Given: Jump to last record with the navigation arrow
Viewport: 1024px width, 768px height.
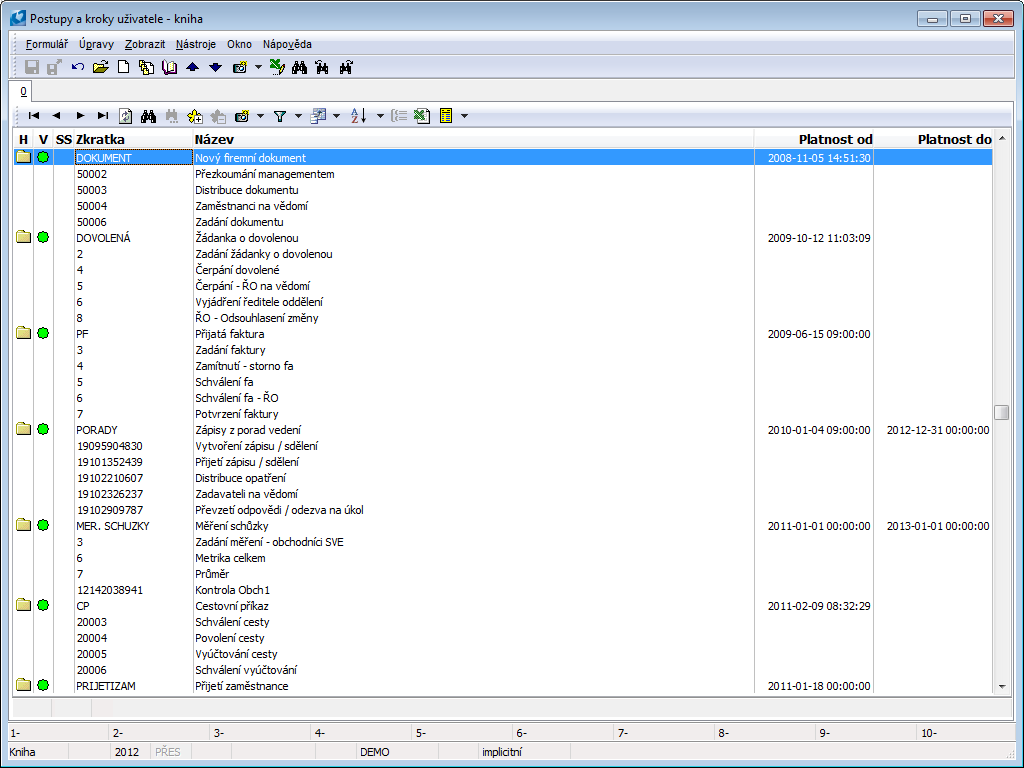Looking at the screenshot, I should point(103,116).
